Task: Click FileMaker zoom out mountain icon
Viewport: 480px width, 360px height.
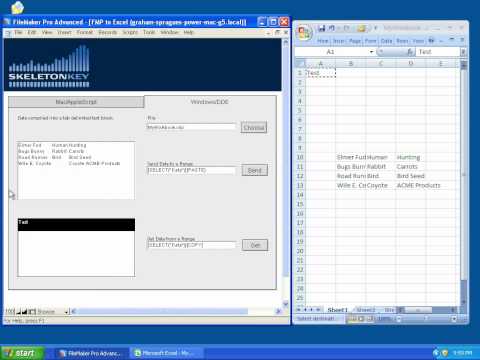Action: (x=19, y=312)
